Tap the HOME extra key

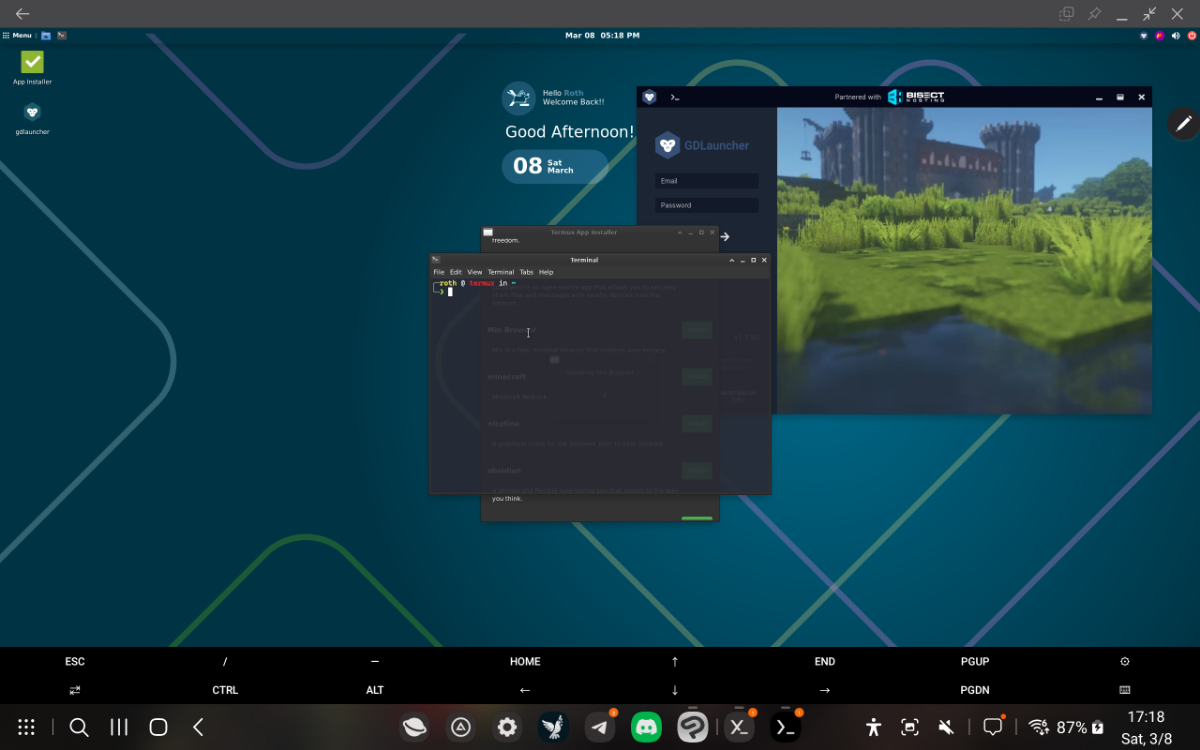(525, 662)
